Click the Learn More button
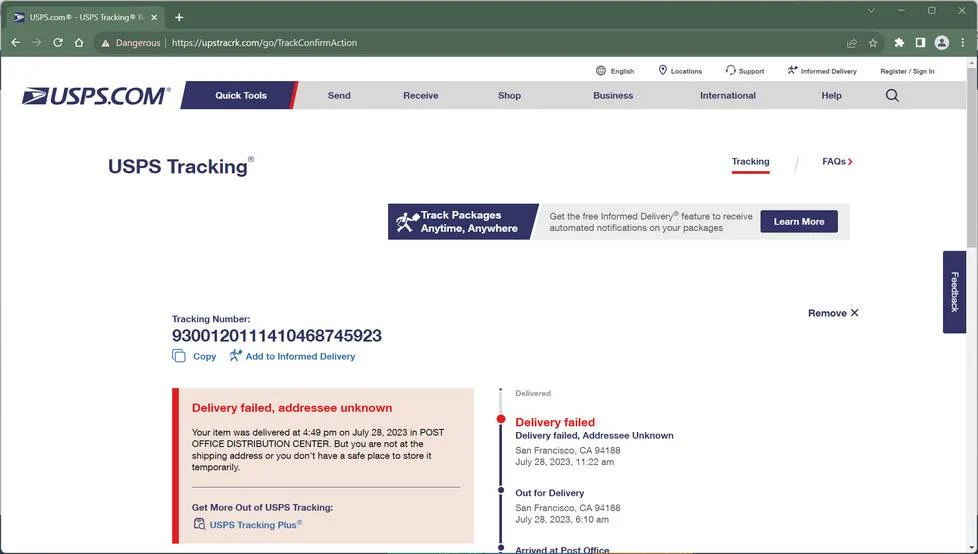 coord(798,221)
